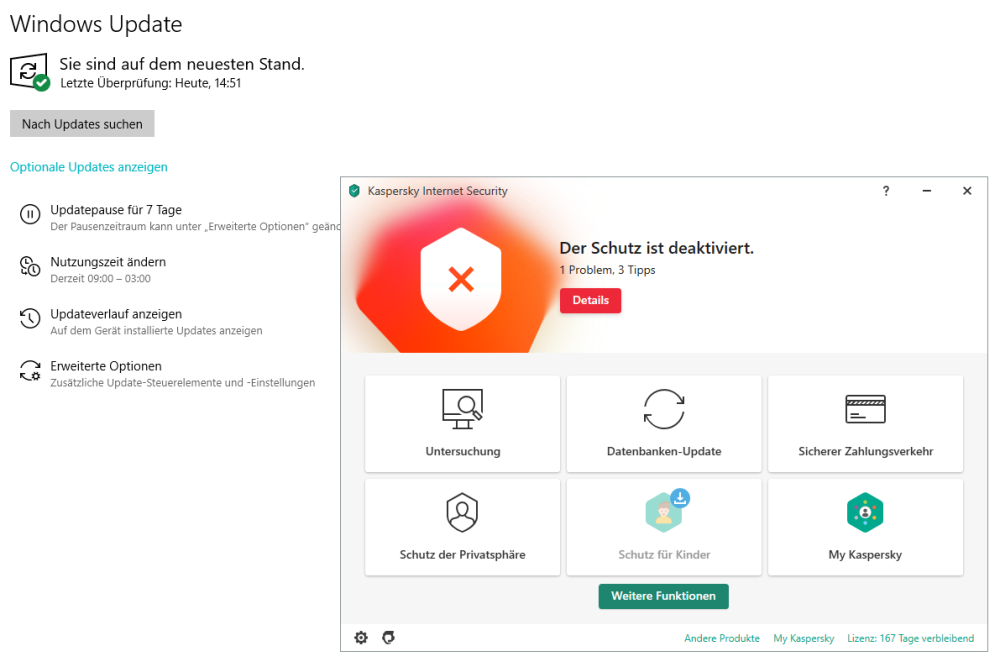The image size is (1000, 667).
Task: Open the Untersuchung scan tile
Action: [x=462, y=423]
